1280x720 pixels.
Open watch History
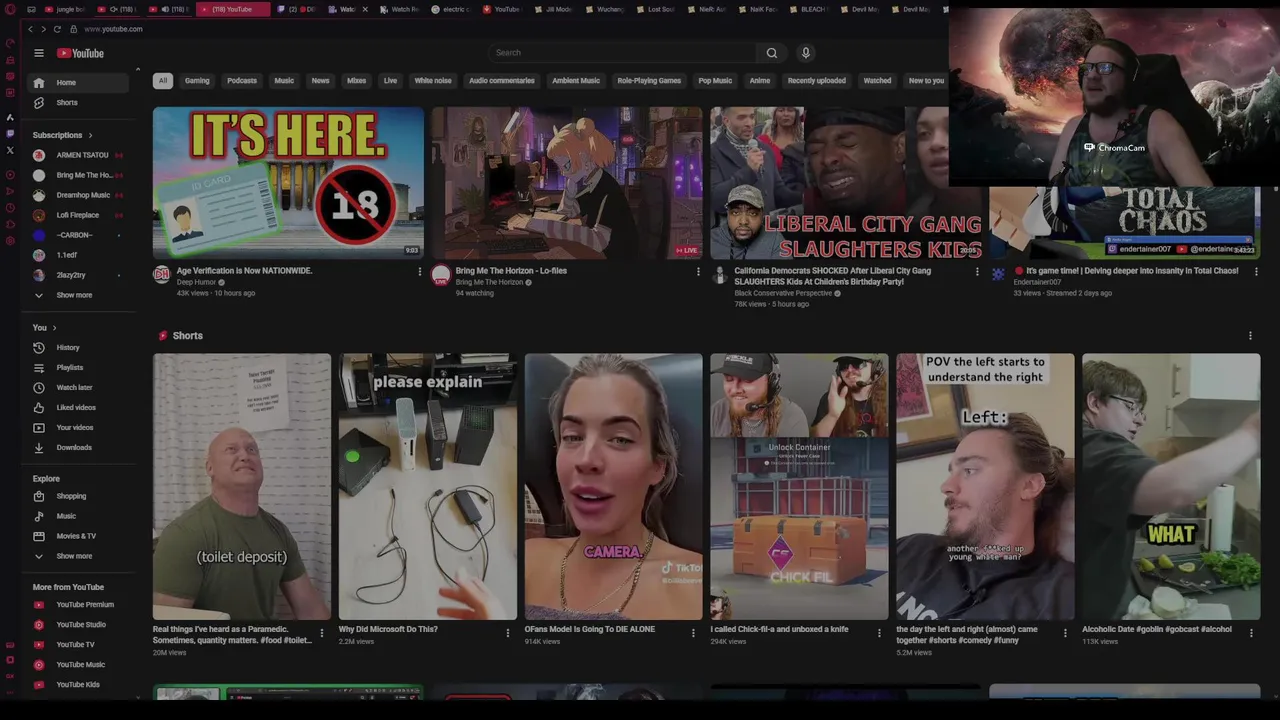click(x=77, y=347)
